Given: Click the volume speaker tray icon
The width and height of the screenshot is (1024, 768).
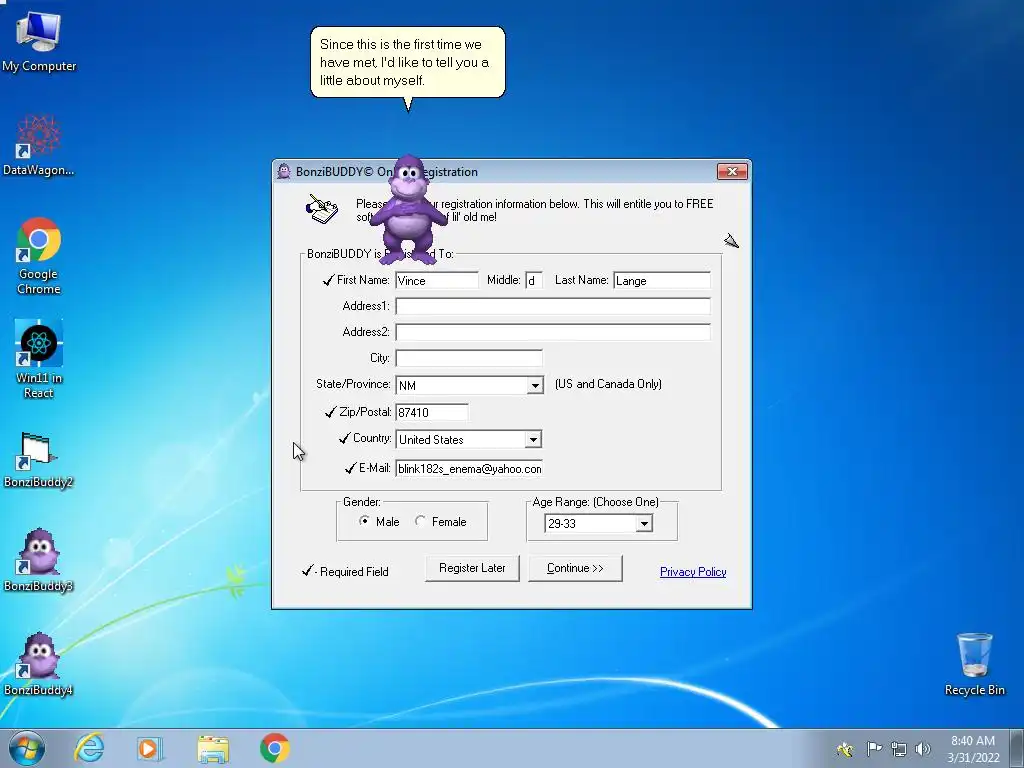Looking at the screenshot, I should pyautogui.click(x=923, y=748).
